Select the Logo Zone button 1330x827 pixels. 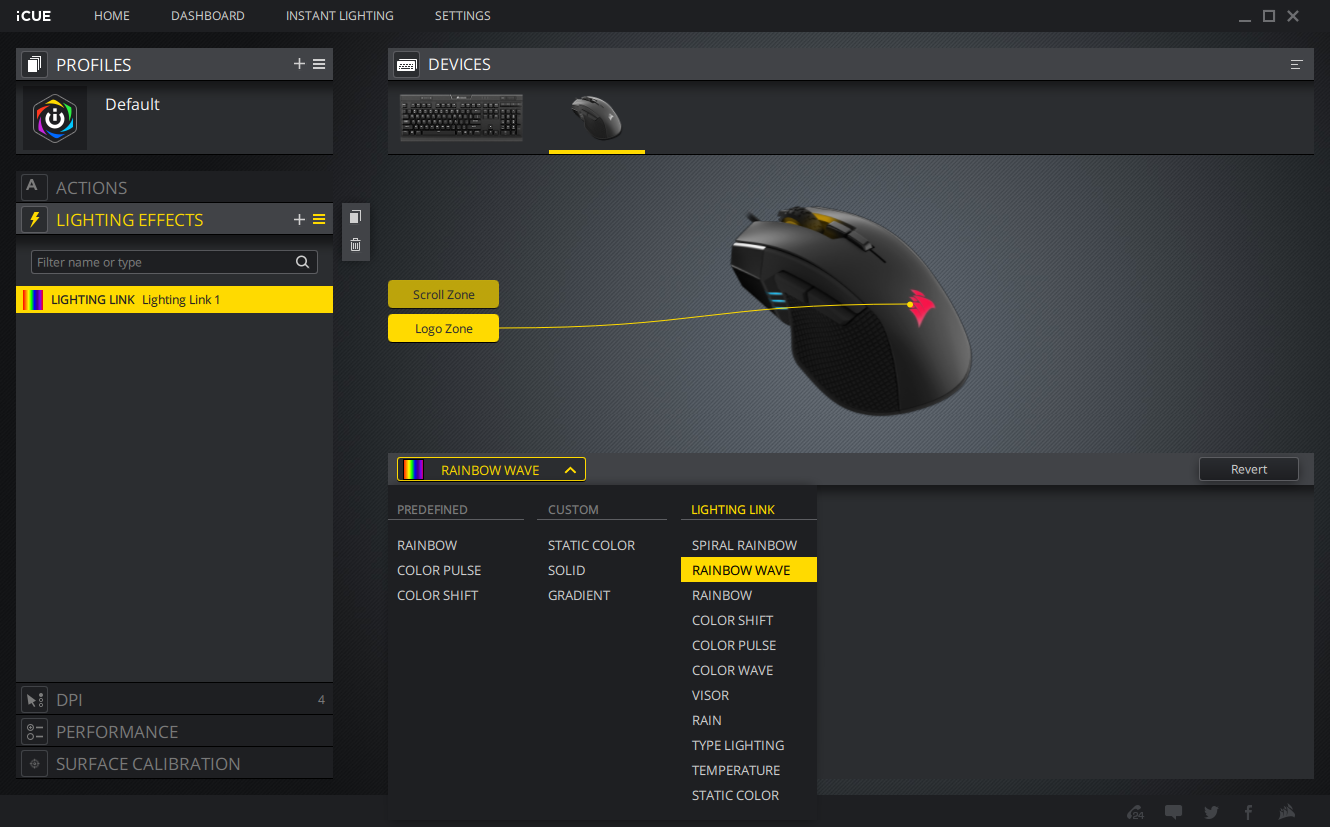pos(443,328)
